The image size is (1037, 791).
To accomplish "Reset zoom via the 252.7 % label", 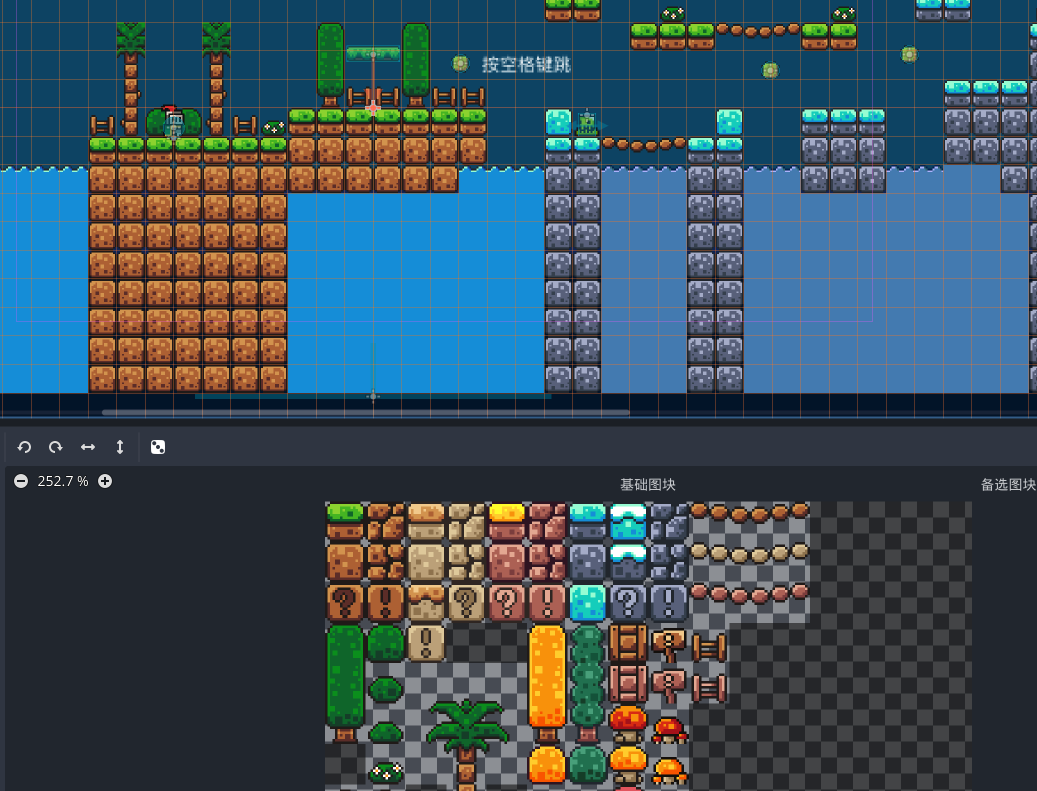I will [x=63, y=481].
